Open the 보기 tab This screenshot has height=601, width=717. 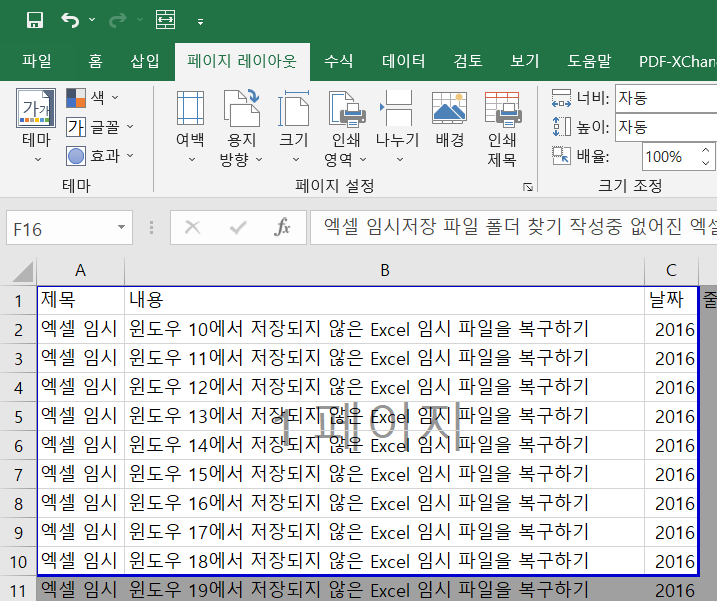click(525, 61)
